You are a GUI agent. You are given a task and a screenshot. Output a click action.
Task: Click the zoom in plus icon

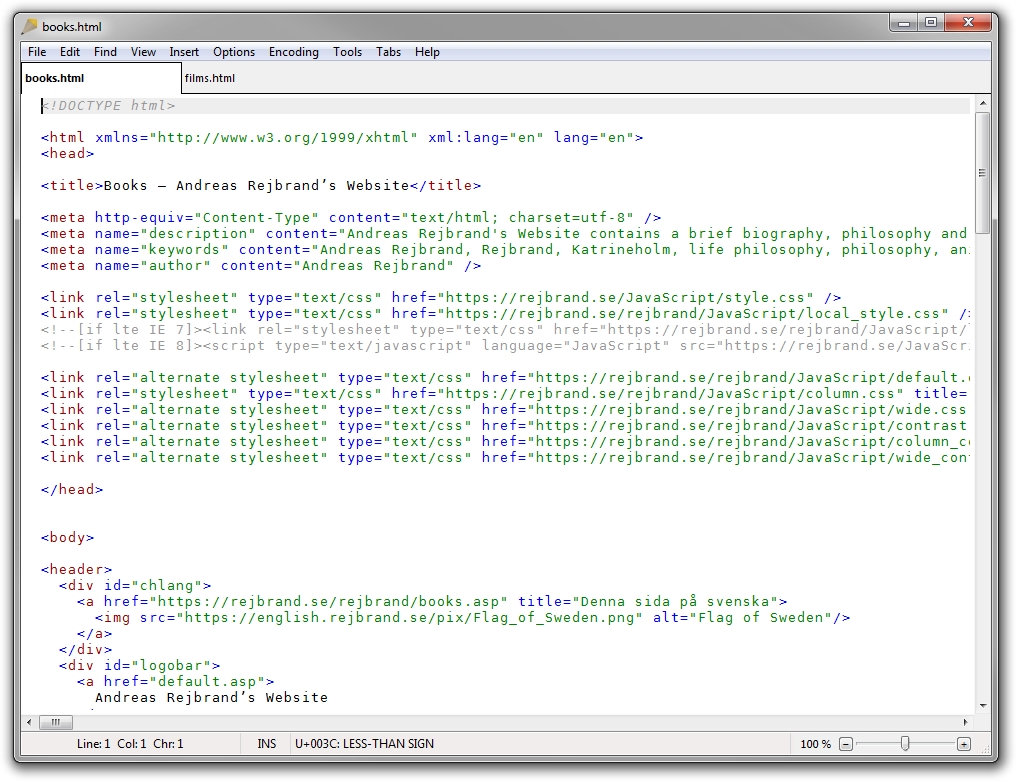pyautogui.click(x=964, y=744)
